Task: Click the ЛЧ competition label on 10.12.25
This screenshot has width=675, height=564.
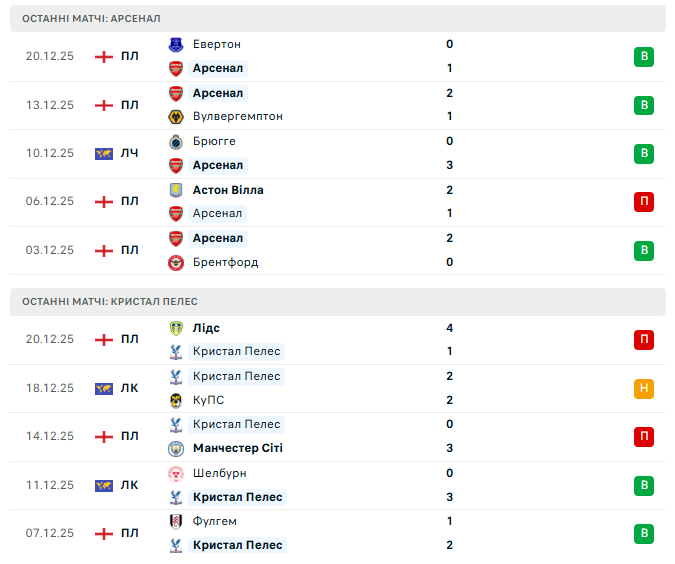Action: 130,153
